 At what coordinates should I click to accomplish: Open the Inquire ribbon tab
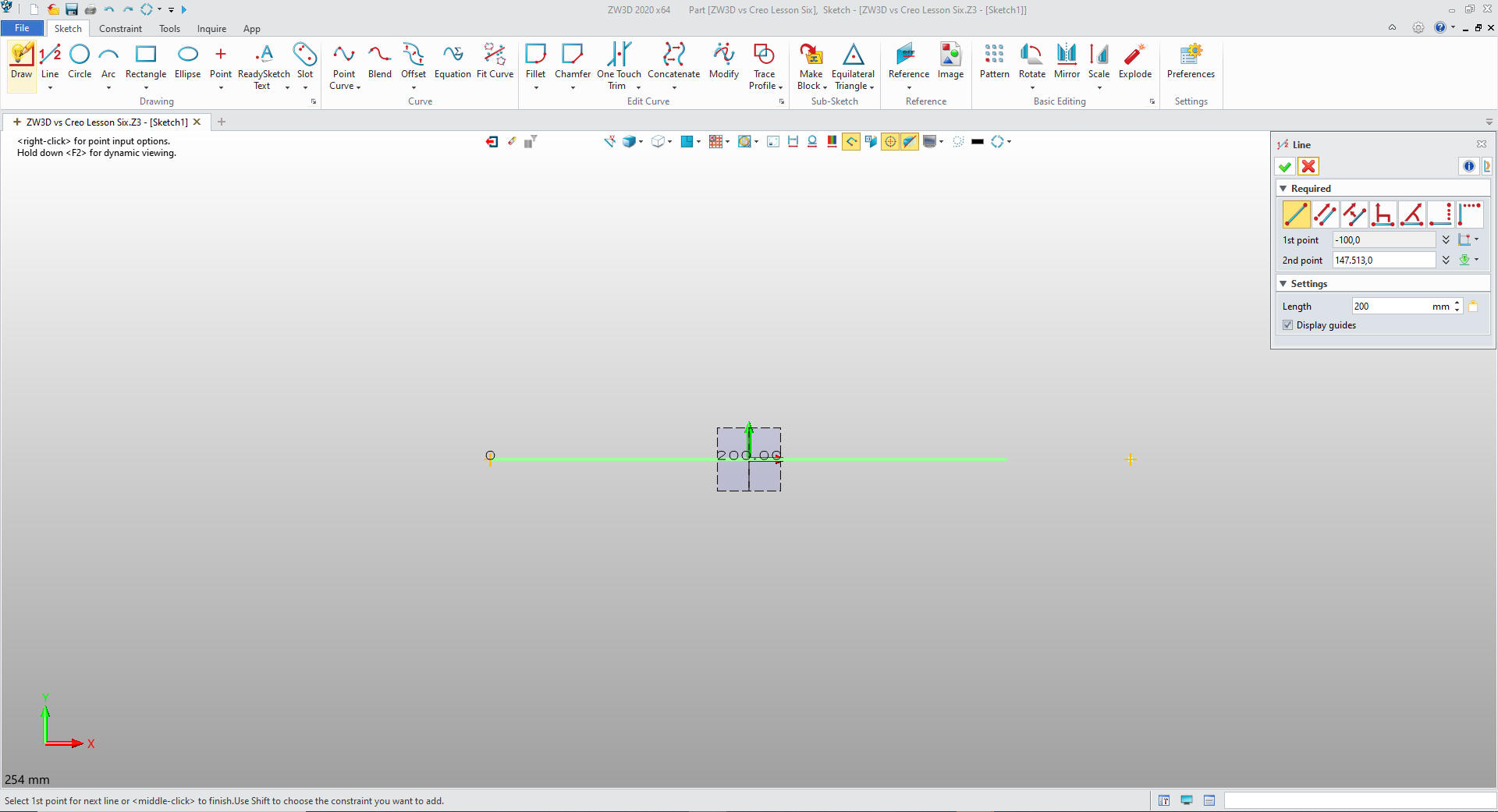(211, 29)
